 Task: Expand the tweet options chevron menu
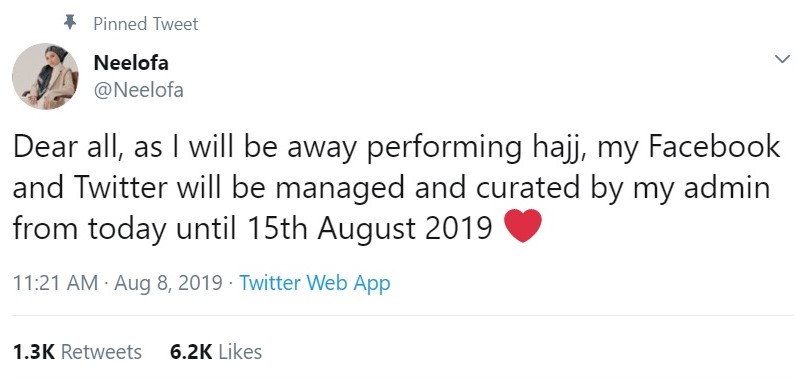(x=782, y=59)
